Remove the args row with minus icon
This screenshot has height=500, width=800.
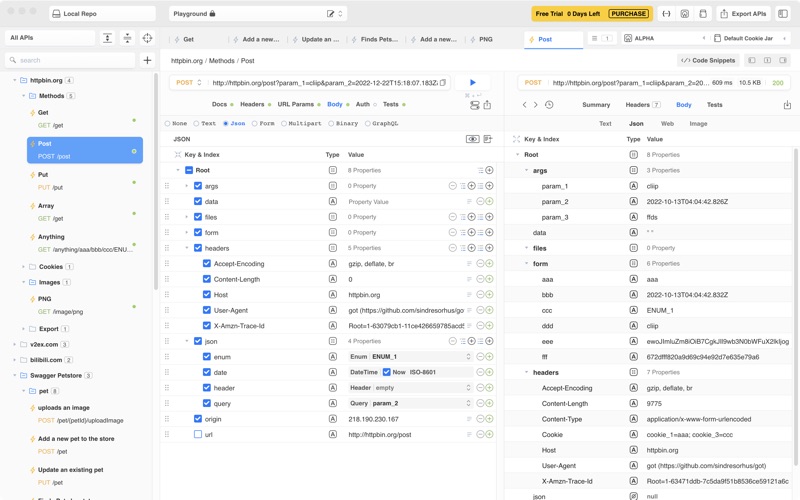(x=453, y=186)
